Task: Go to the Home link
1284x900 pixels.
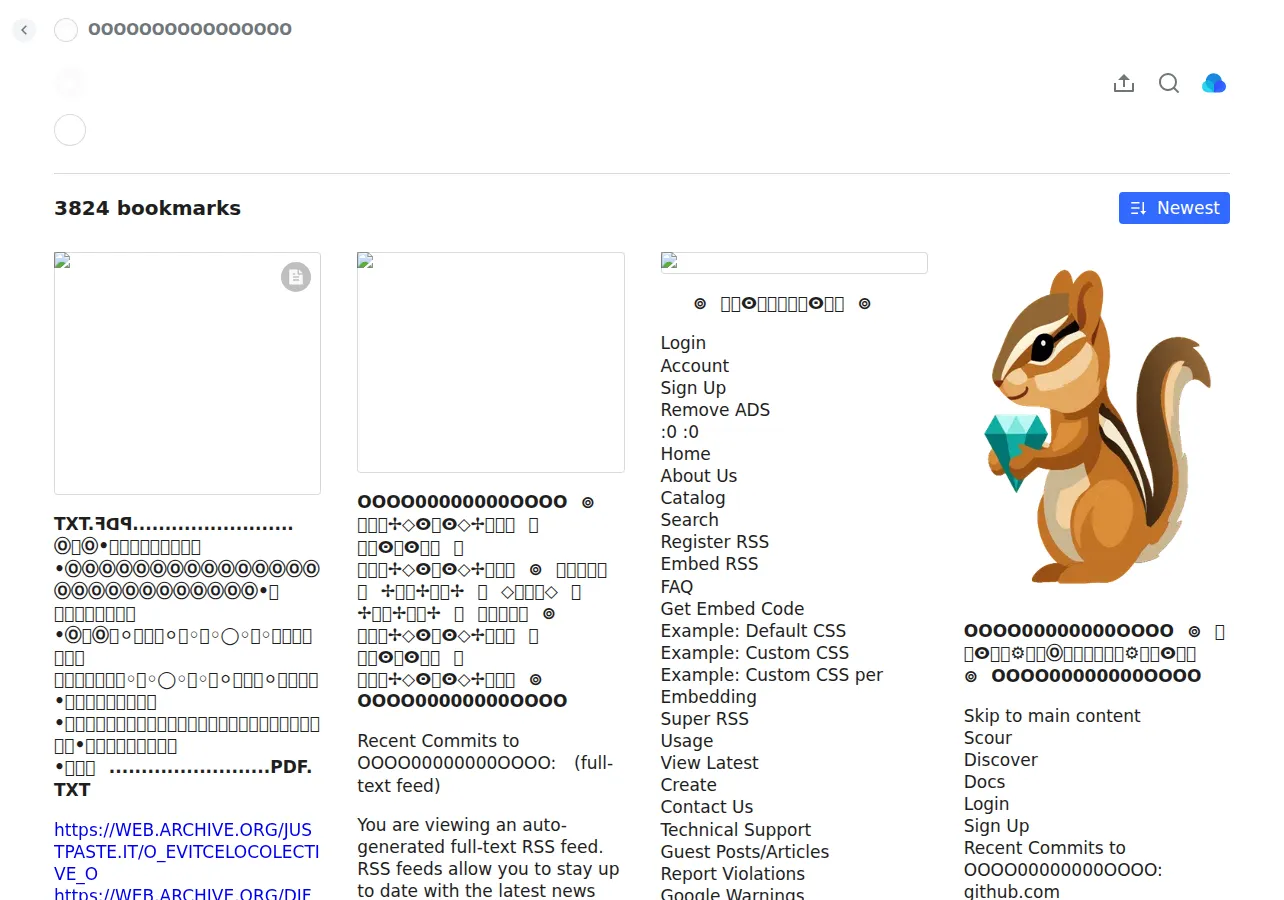Action: point(685,454)
